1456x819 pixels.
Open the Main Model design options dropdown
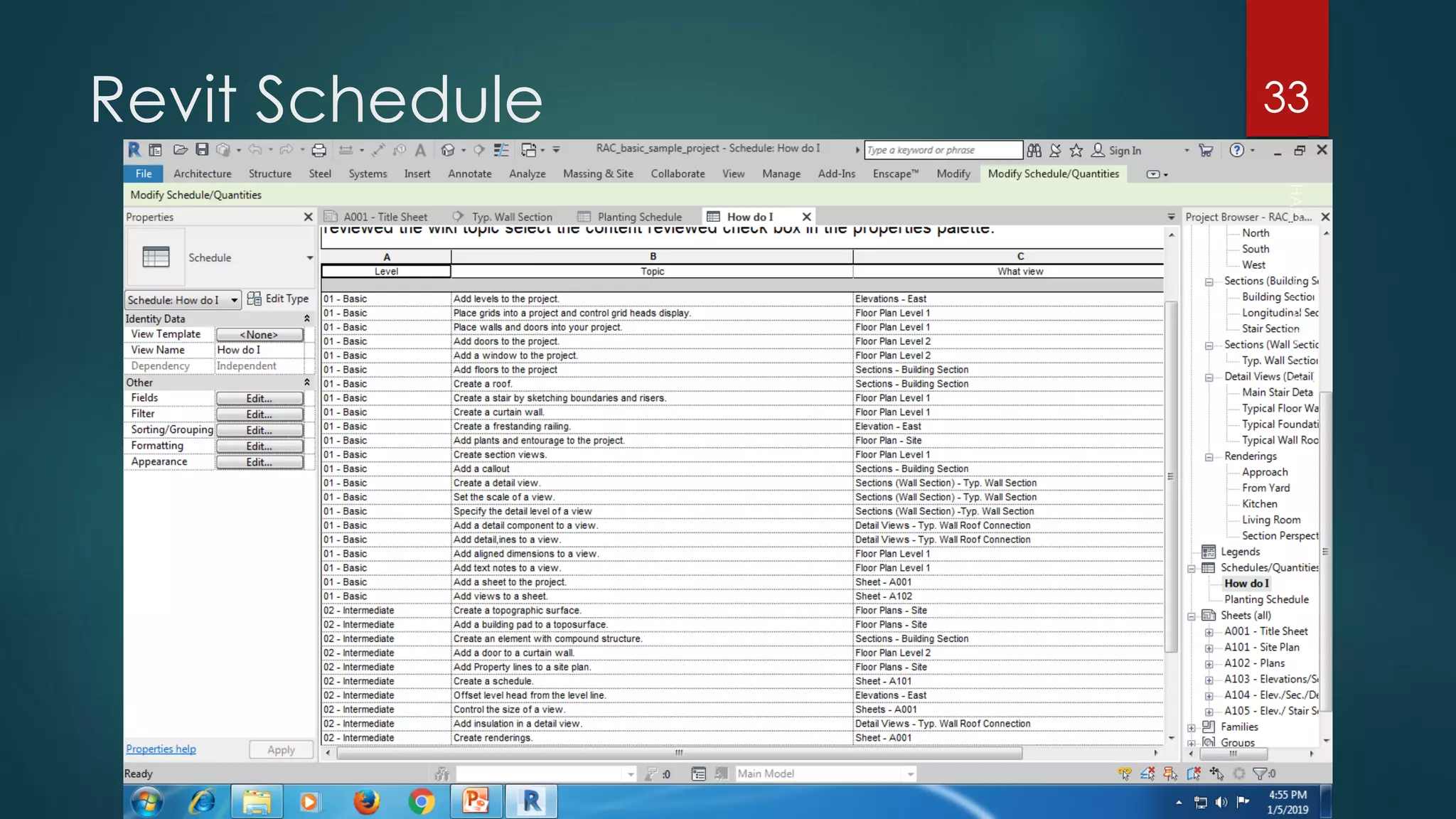tap(911, 773)
